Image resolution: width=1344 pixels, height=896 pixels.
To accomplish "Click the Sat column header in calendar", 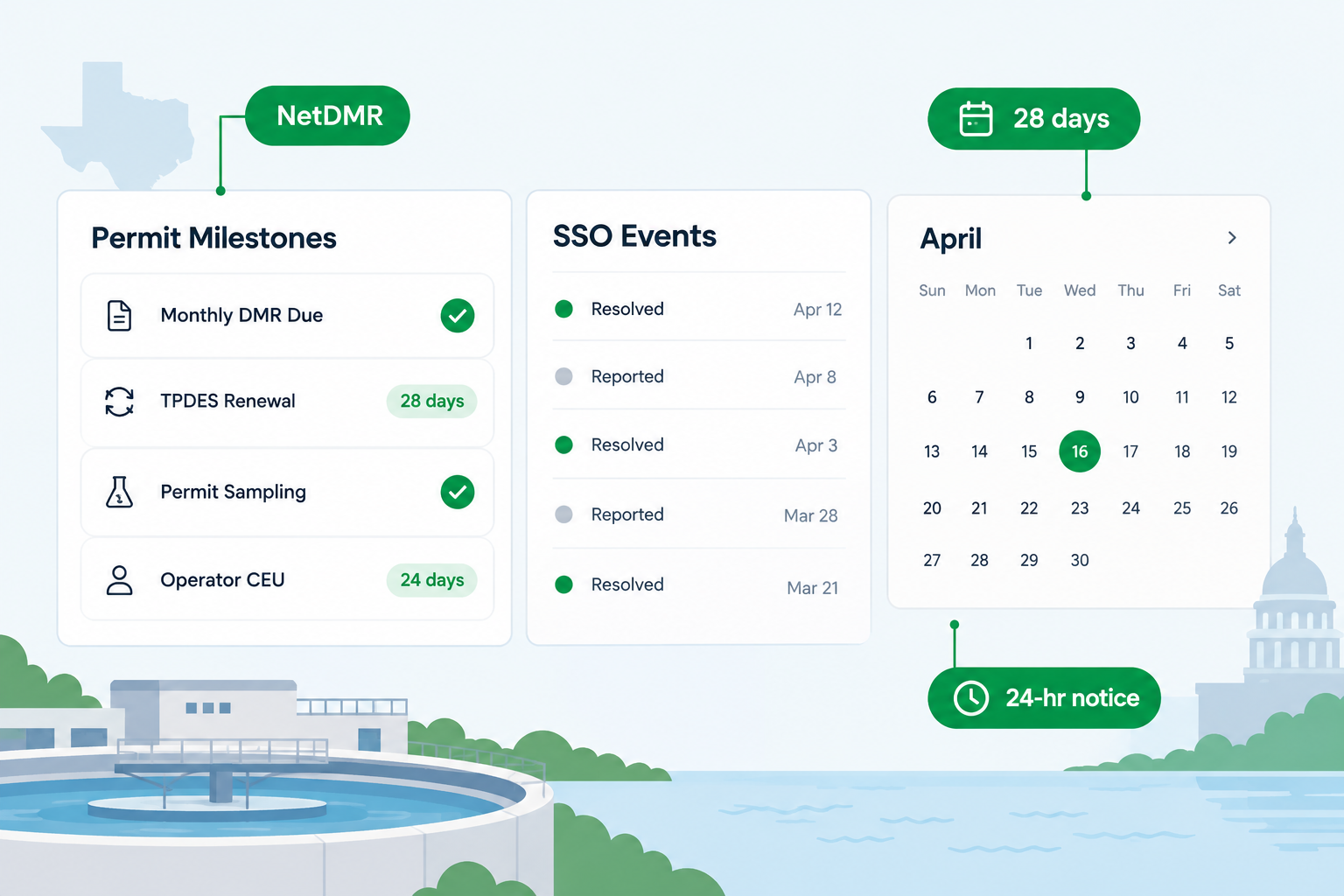I will pos(1229,290).
